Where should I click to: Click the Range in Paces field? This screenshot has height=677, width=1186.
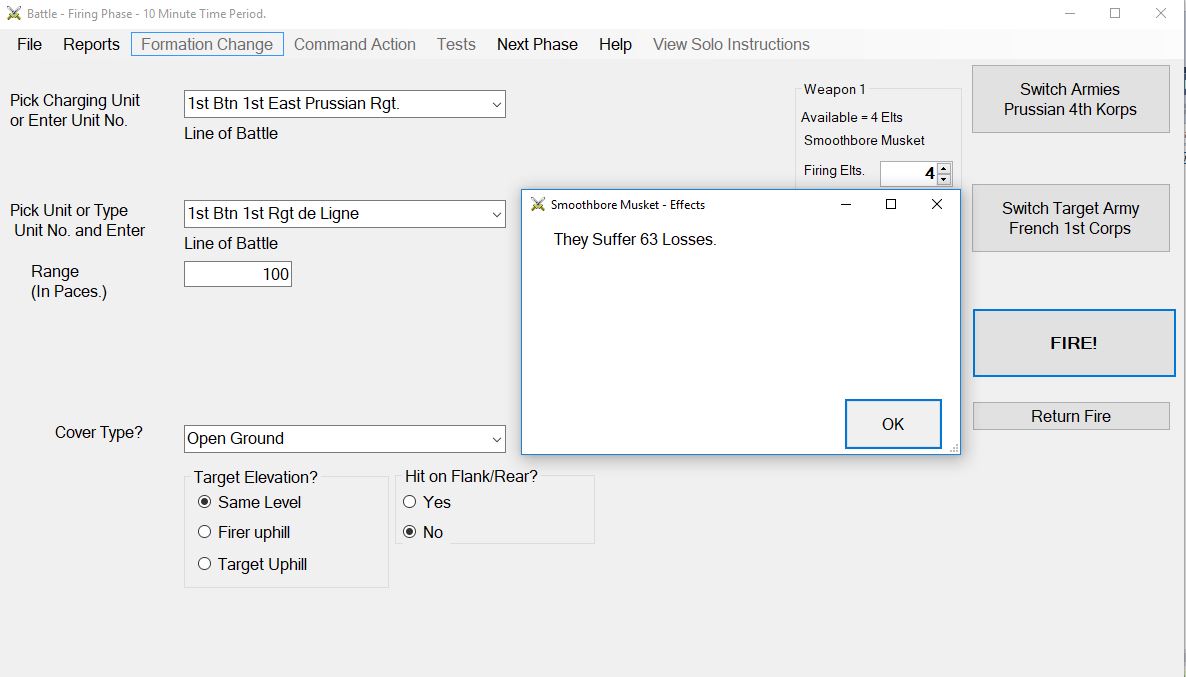(238, 274)
